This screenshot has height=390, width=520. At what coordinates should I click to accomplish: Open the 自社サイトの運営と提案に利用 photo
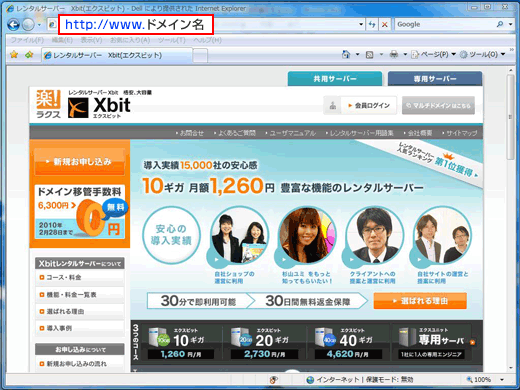click(x=441, y=235)
